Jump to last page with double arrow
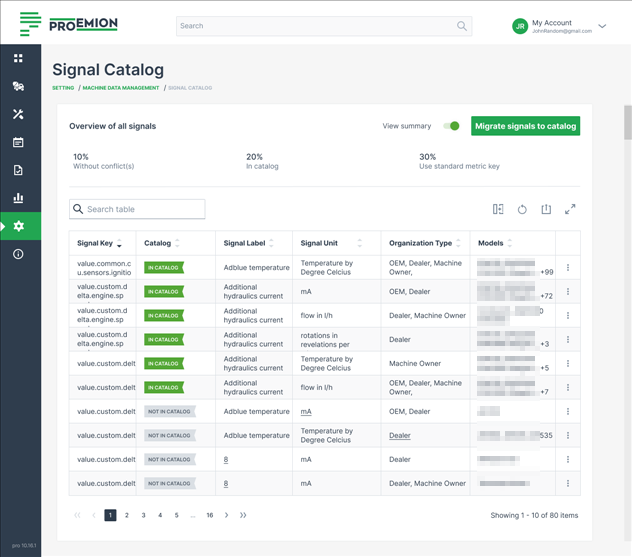The height and width of the screenshot is (557, 632). click(x=243, y=515)
